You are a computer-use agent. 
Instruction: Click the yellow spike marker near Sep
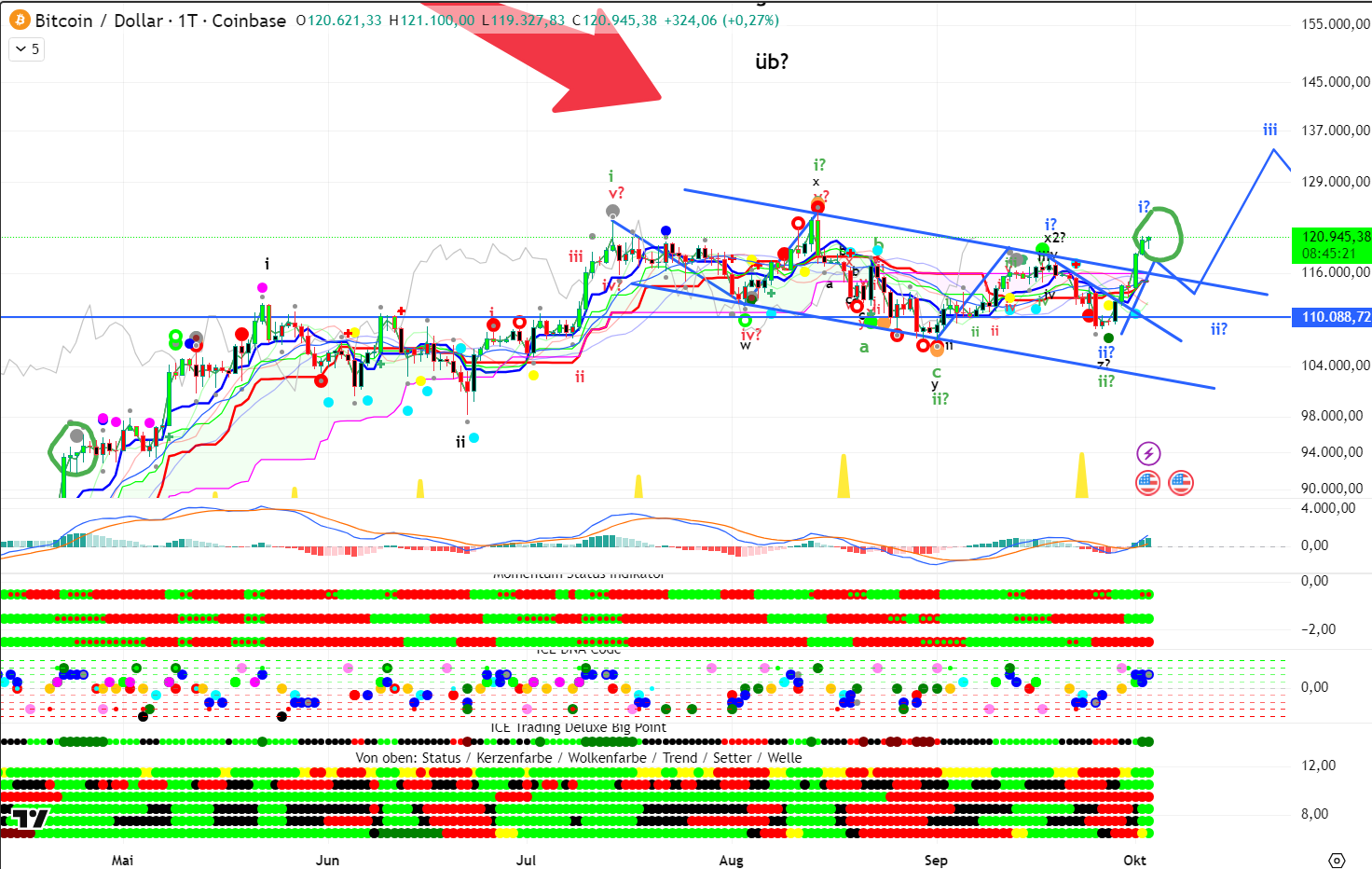(x=844, y=477)
